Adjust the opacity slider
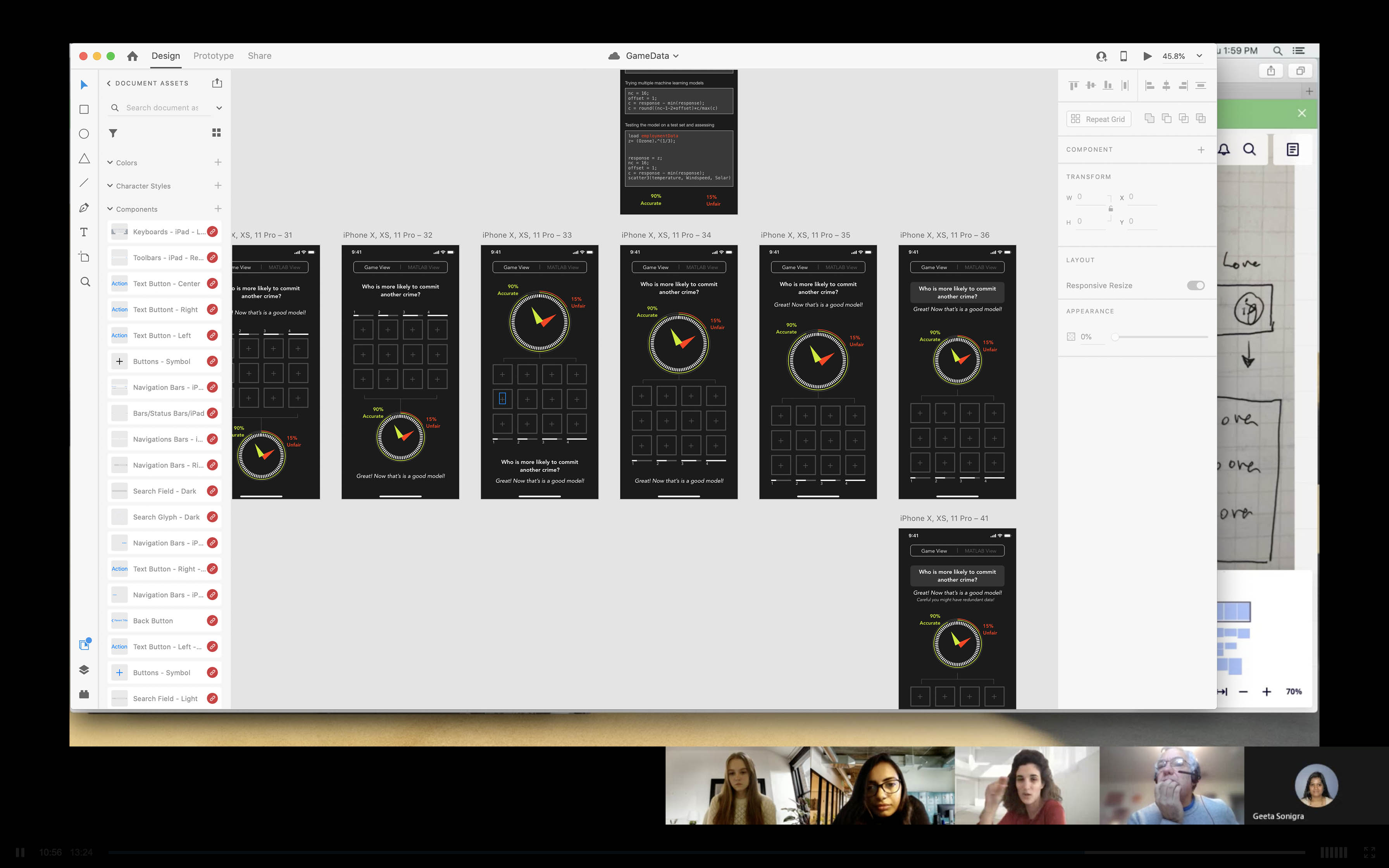1389x868 pixels. [1161, 337]
